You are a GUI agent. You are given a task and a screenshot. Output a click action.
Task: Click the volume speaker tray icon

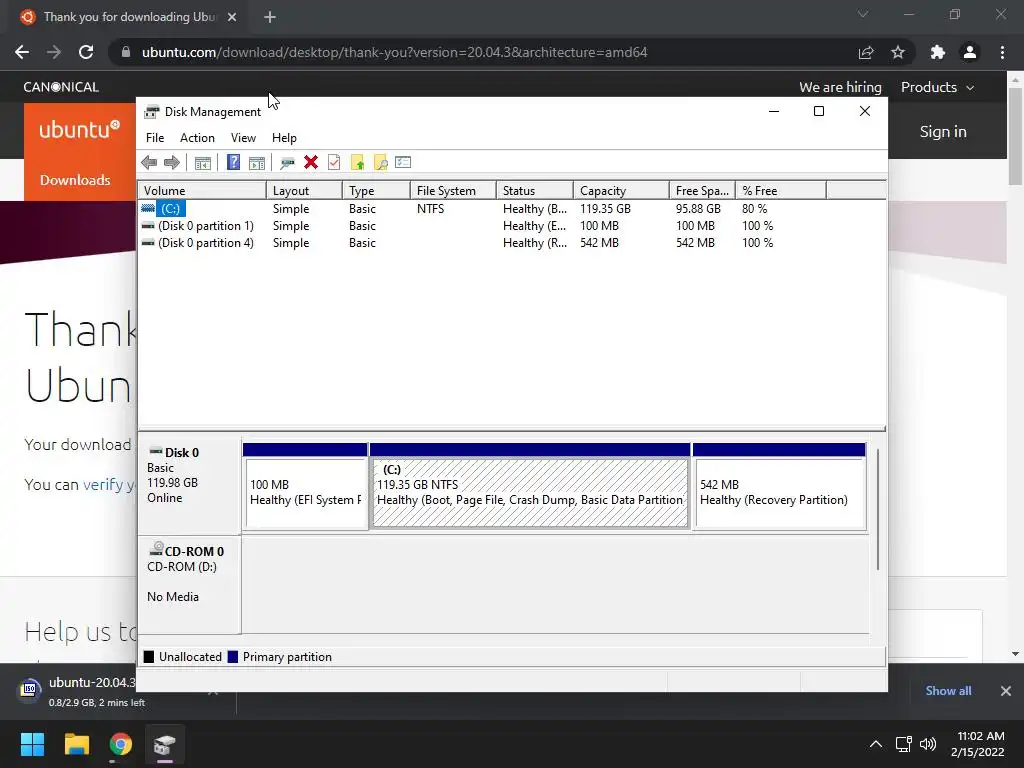click(928, 744)
